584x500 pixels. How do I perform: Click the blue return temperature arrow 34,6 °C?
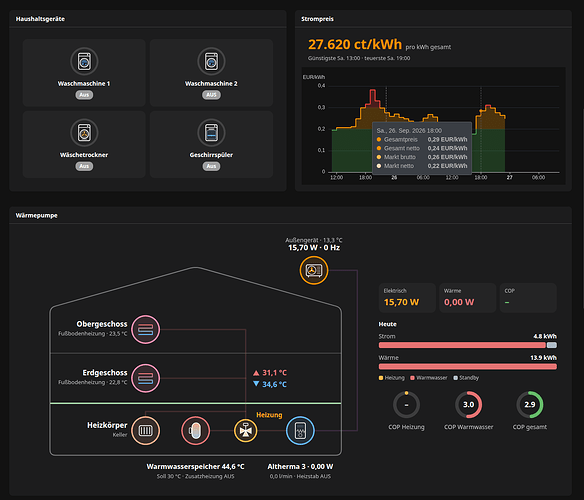pyautogui.click(x=256, y=384)
